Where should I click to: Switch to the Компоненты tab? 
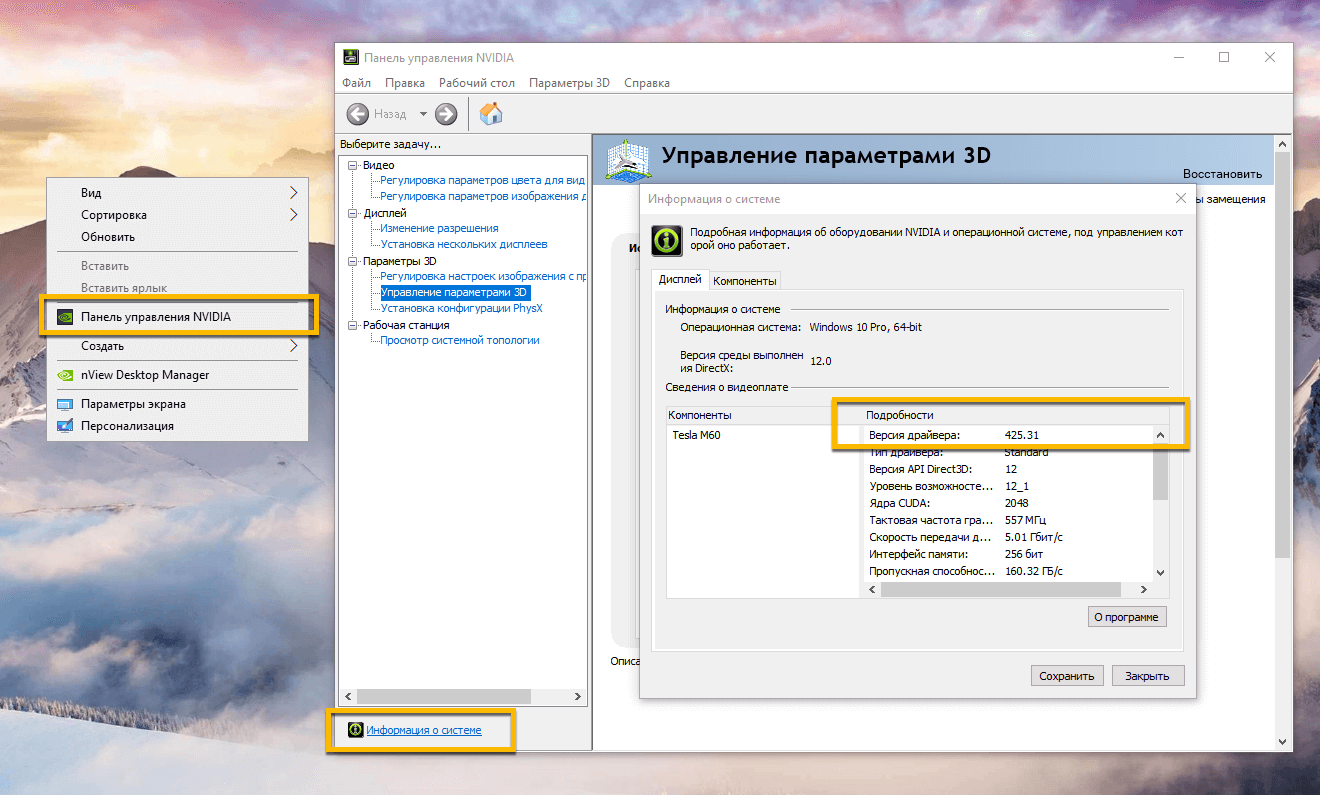744,280
